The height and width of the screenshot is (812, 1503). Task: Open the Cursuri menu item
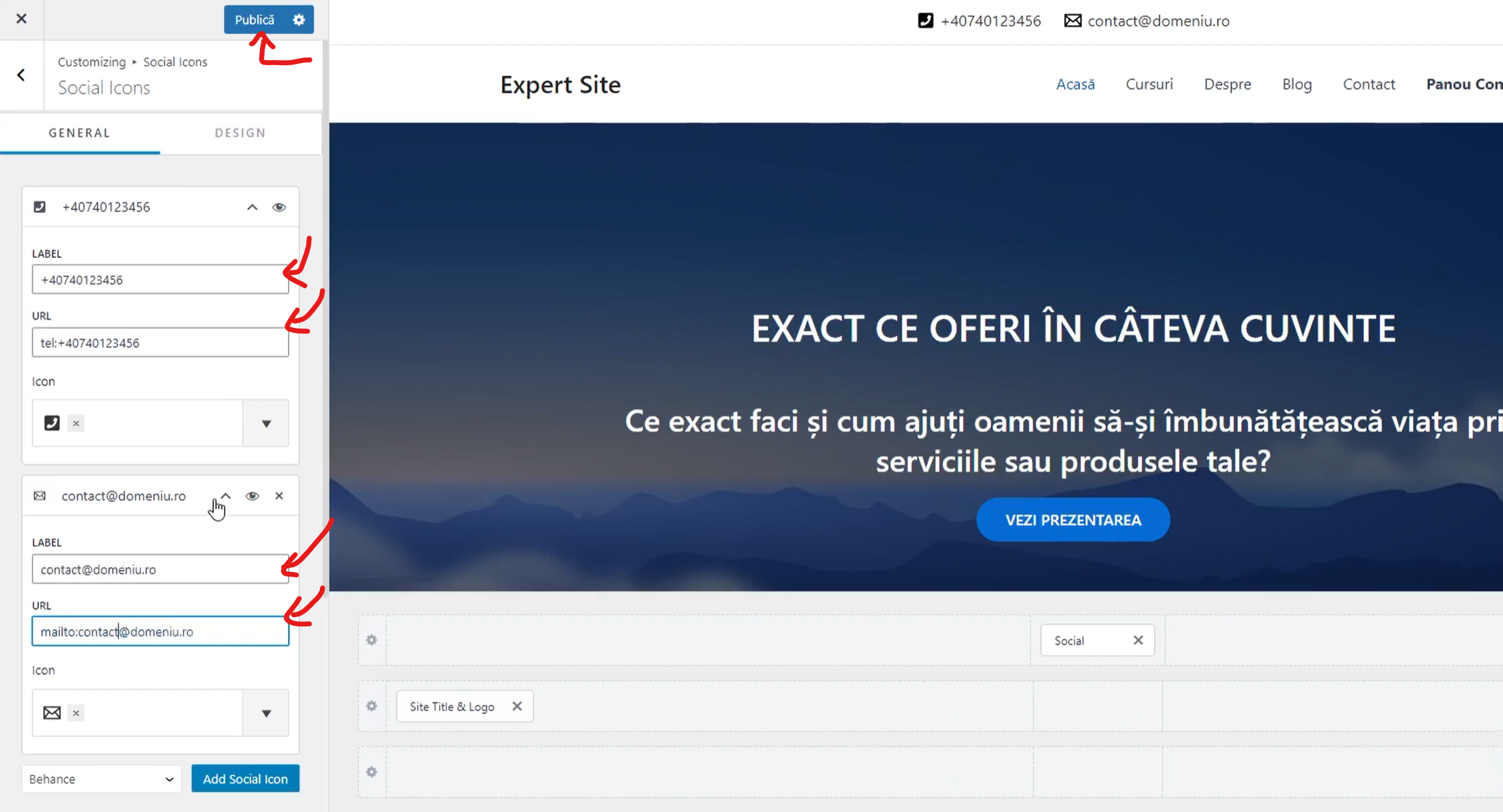[x=1149, y=84]
